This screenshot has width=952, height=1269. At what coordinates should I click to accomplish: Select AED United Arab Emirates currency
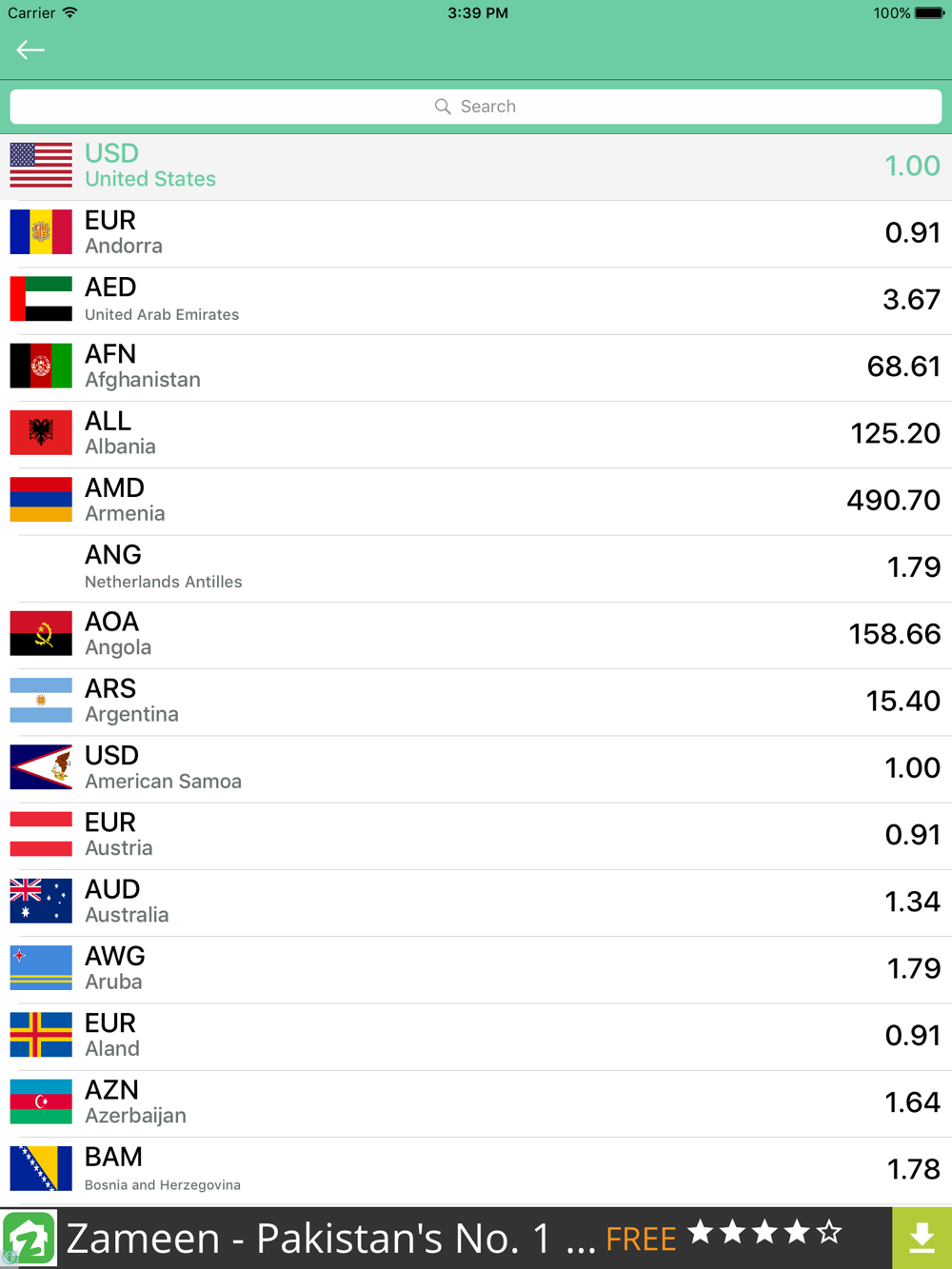click(476, 301)
